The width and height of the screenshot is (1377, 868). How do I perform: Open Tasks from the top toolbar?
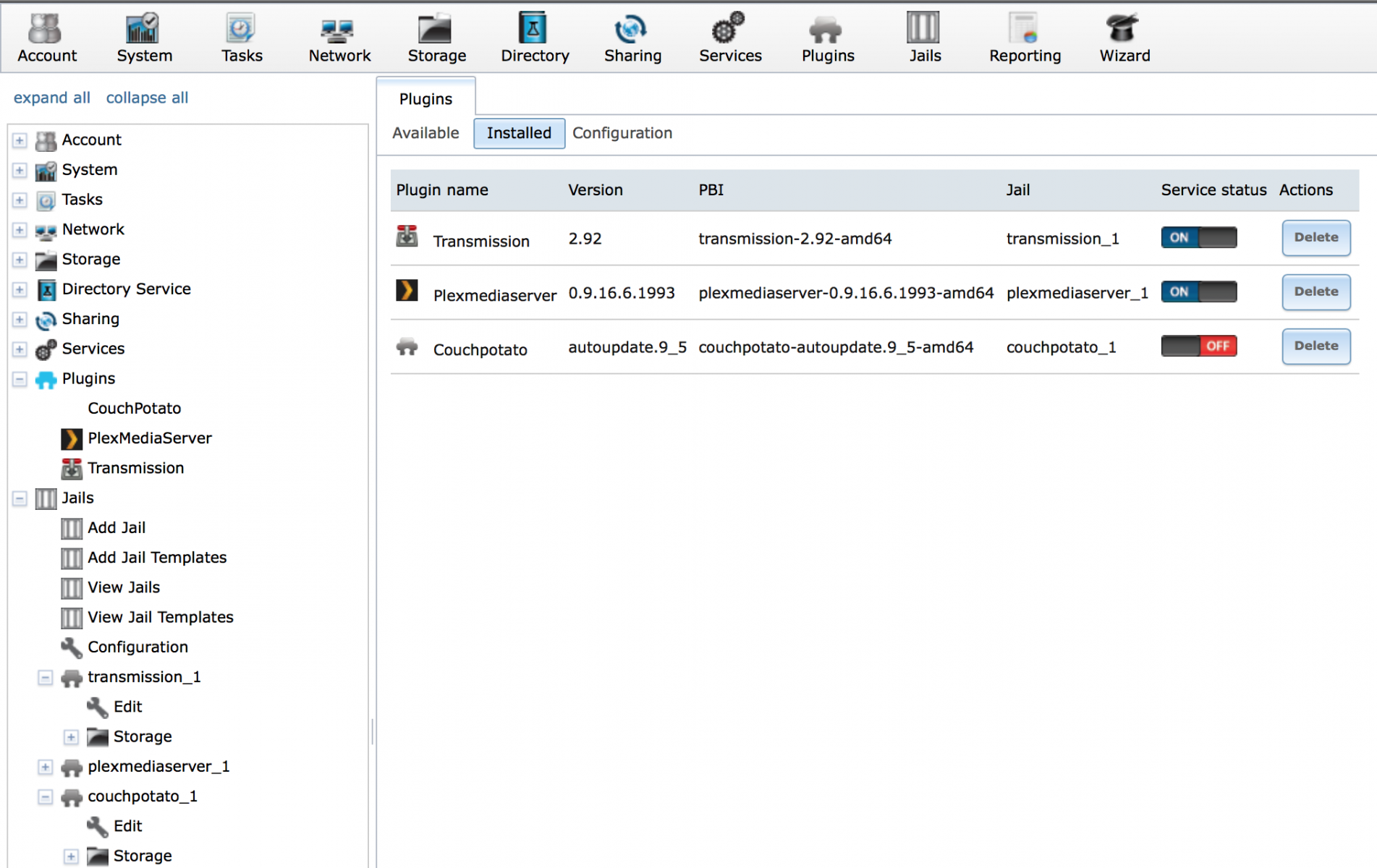tap(242, 38)
